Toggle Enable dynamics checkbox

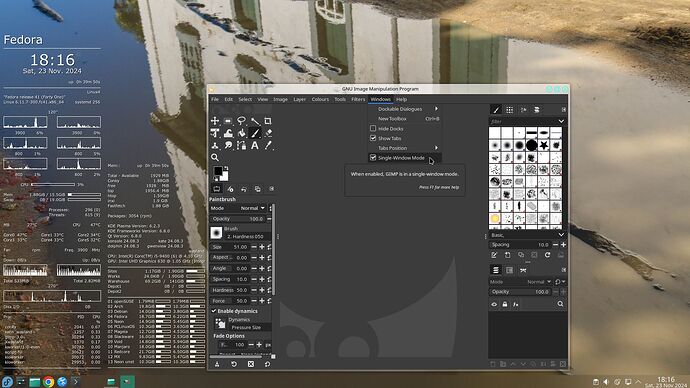coord(214,311)
